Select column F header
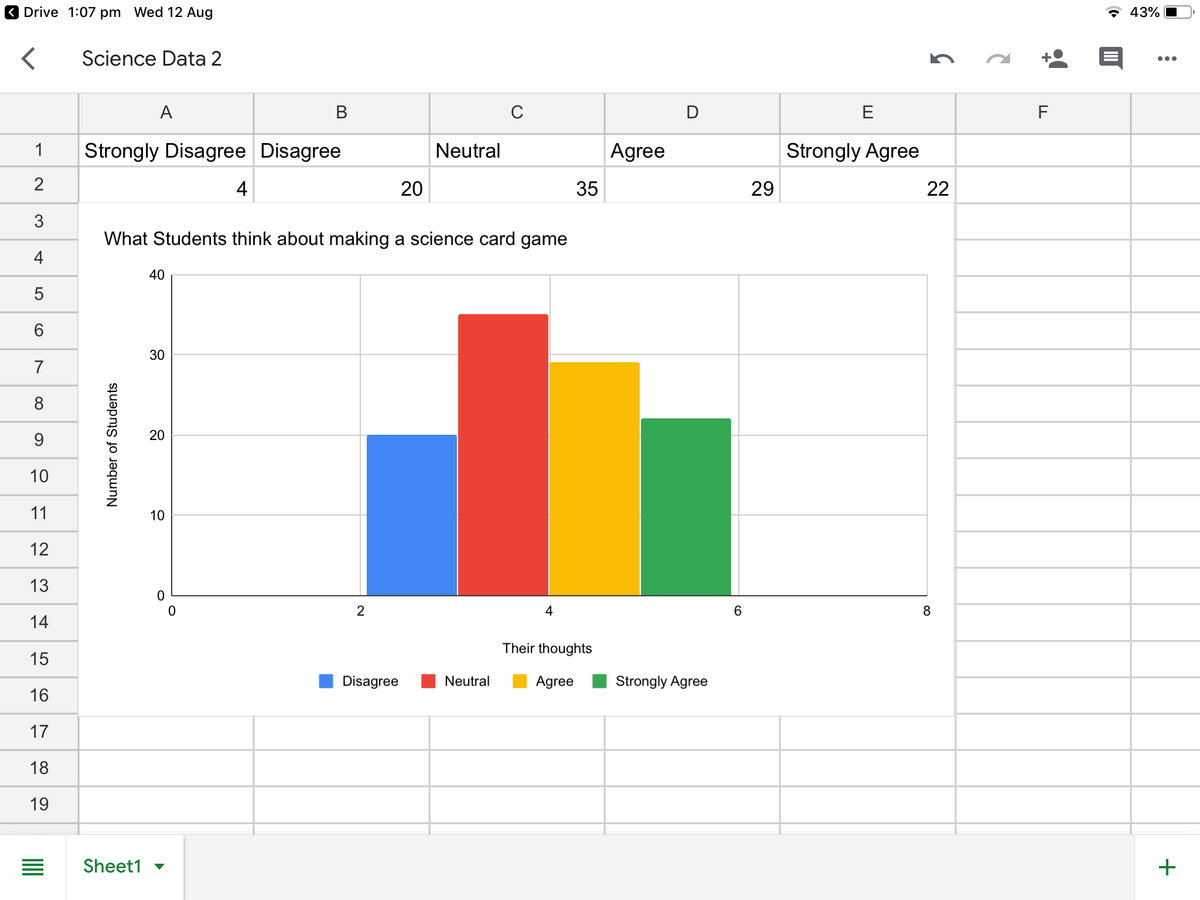 (x=1042, y=112)
